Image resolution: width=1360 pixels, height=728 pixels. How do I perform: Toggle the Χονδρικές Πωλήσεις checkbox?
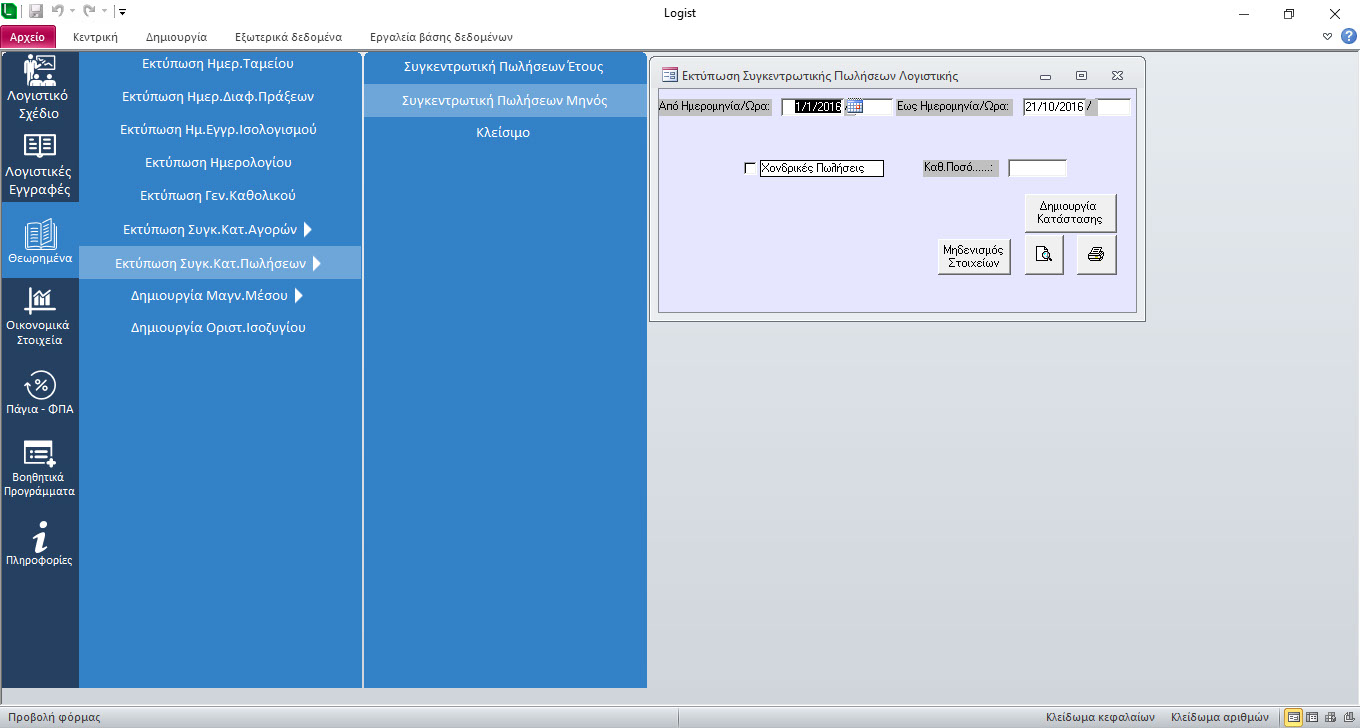pyautogui.click(x=751, y=168)
